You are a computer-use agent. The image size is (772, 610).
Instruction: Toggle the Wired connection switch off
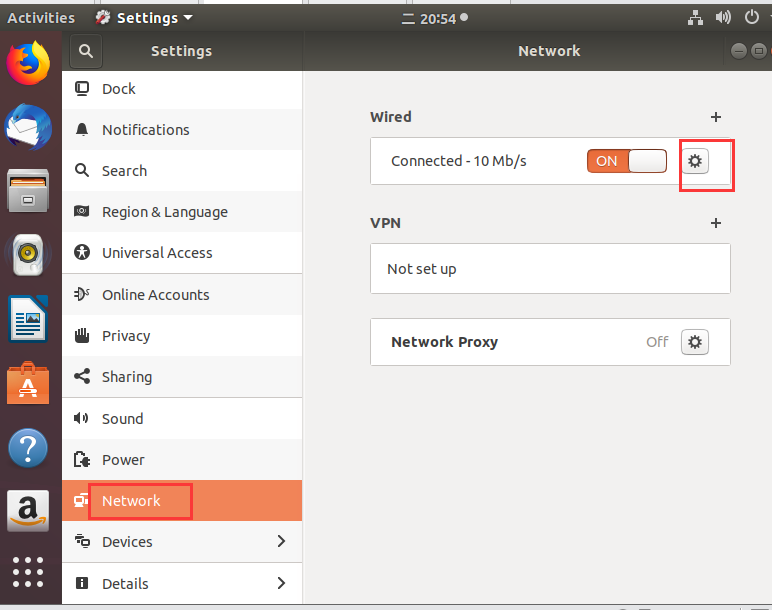(x=627, y=161)
